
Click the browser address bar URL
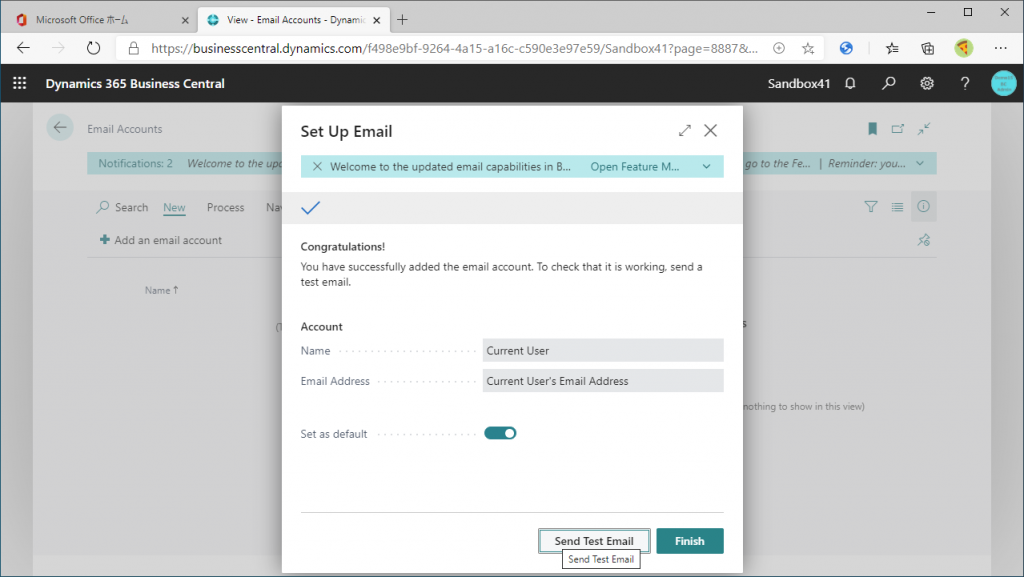click(x=455, y=48)
